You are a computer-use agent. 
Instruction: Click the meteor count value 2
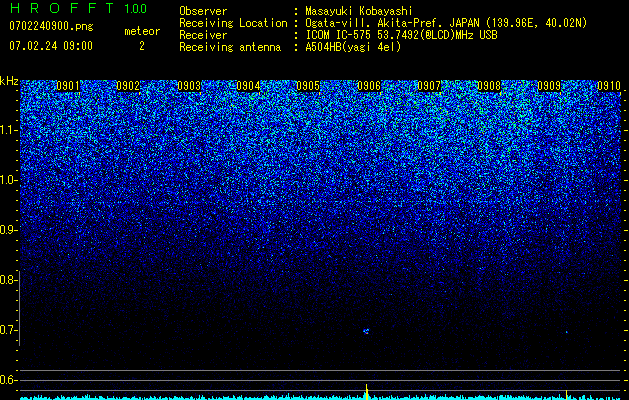[x=142, y=46]
